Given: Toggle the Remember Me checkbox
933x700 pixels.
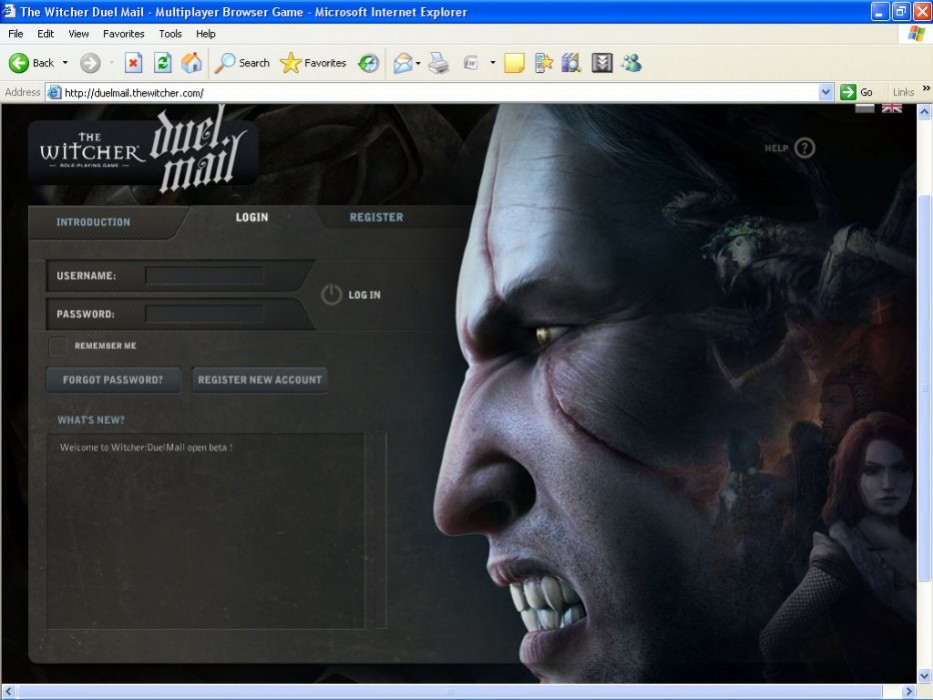Looking at the screenshot, I should coord(58,346).
